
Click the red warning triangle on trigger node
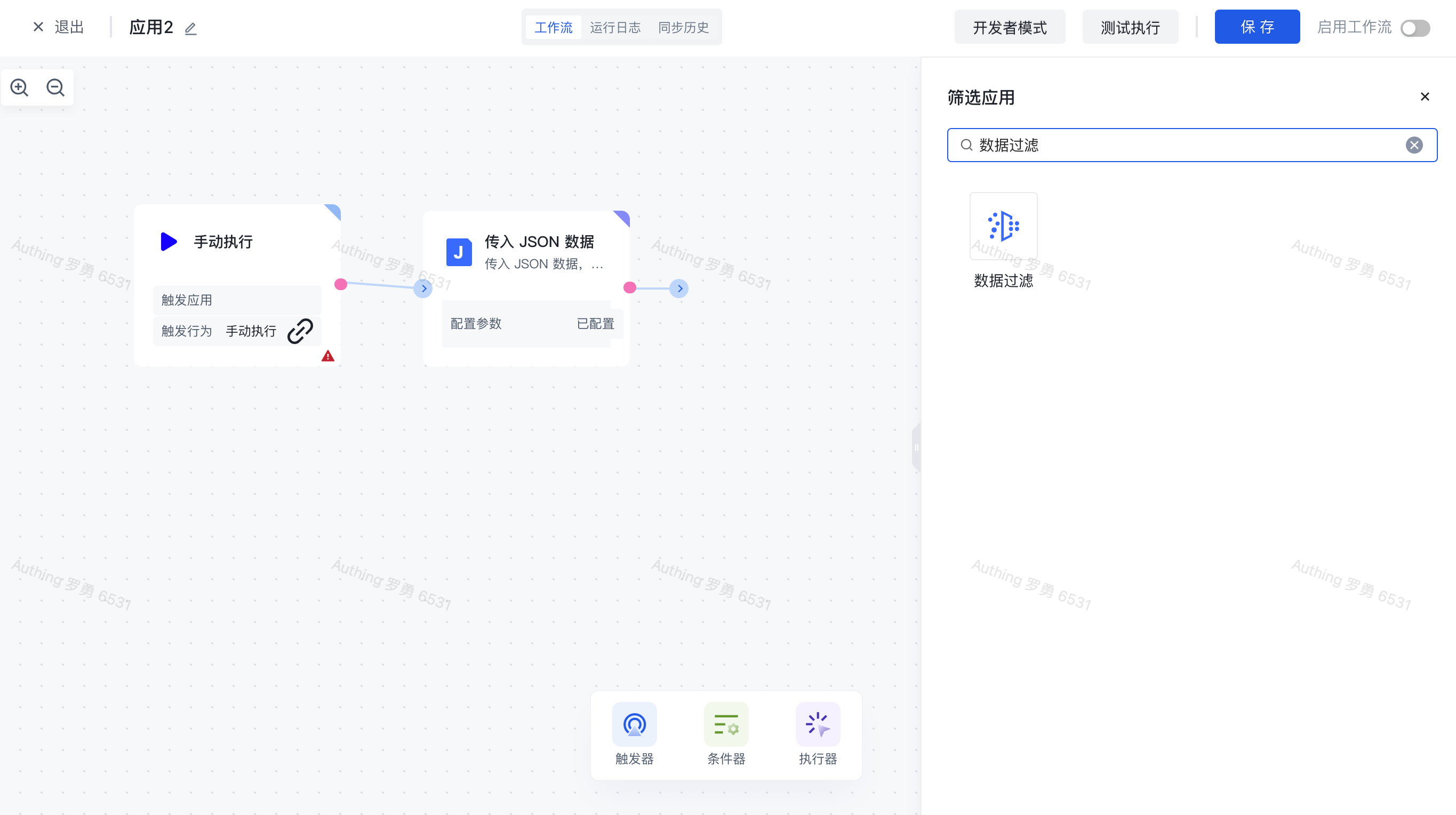coord(328,356)
